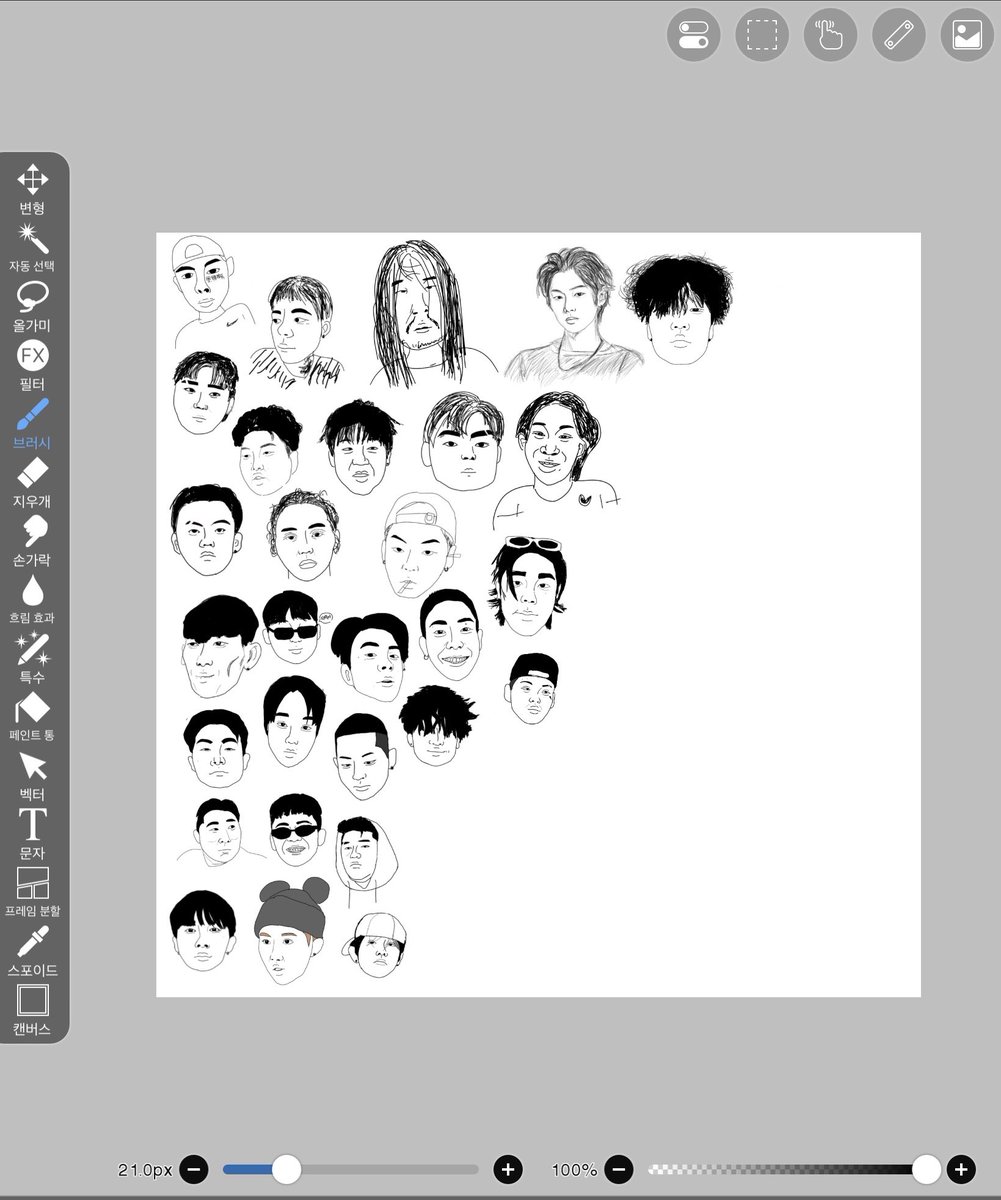This screenshot has width=1001, height=1200.
Task: Increase opacity with plus button
Action: coord(961,1169)
